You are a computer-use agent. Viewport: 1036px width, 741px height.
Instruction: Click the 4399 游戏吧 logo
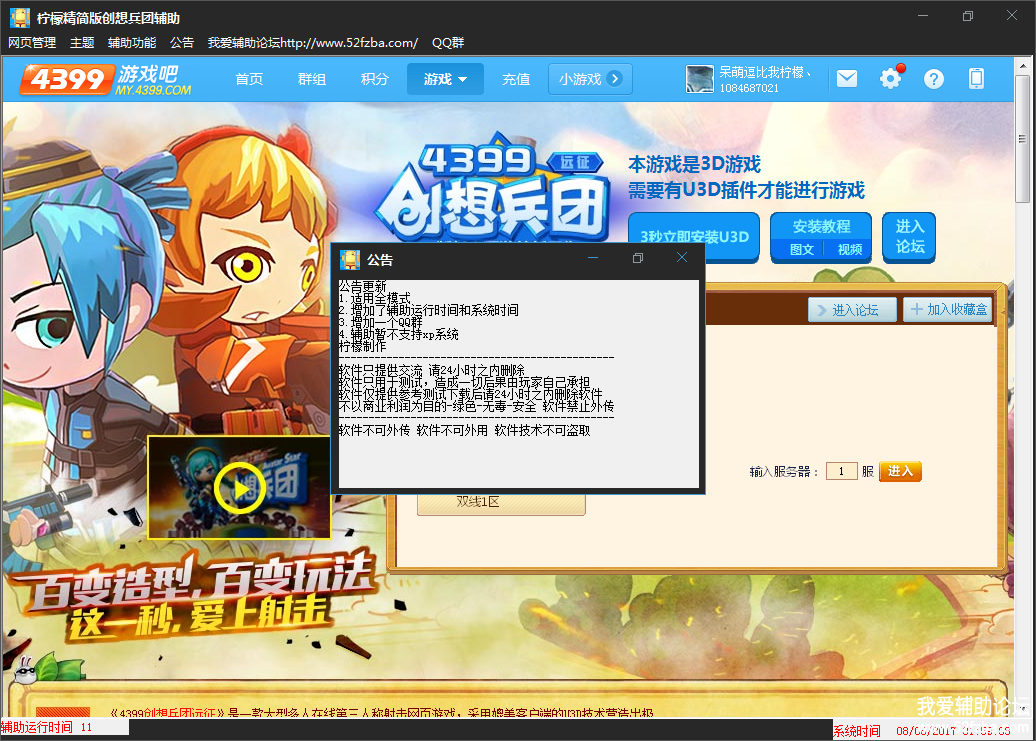click(x=106, y=79)
